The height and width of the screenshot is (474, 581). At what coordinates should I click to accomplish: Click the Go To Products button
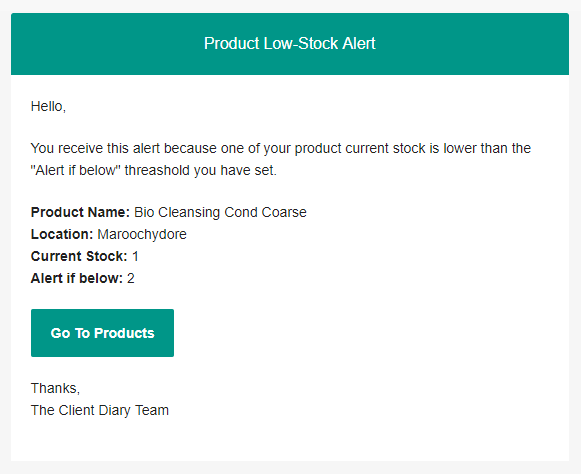point(102,333)
